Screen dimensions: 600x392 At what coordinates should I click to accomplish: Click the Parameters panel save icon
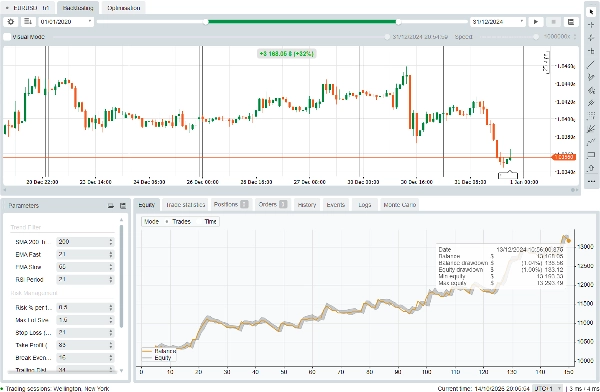click(x=123, y=206)
